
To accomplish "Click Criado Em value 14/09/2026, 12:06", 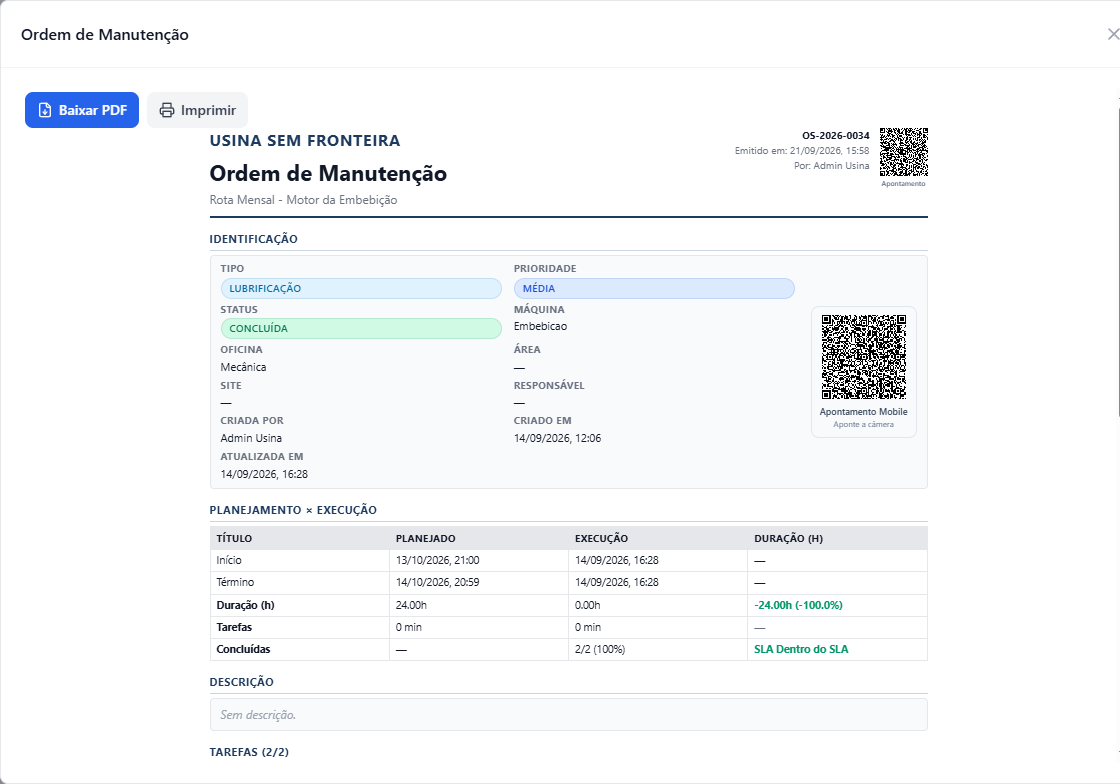I will tap(557, 438).
